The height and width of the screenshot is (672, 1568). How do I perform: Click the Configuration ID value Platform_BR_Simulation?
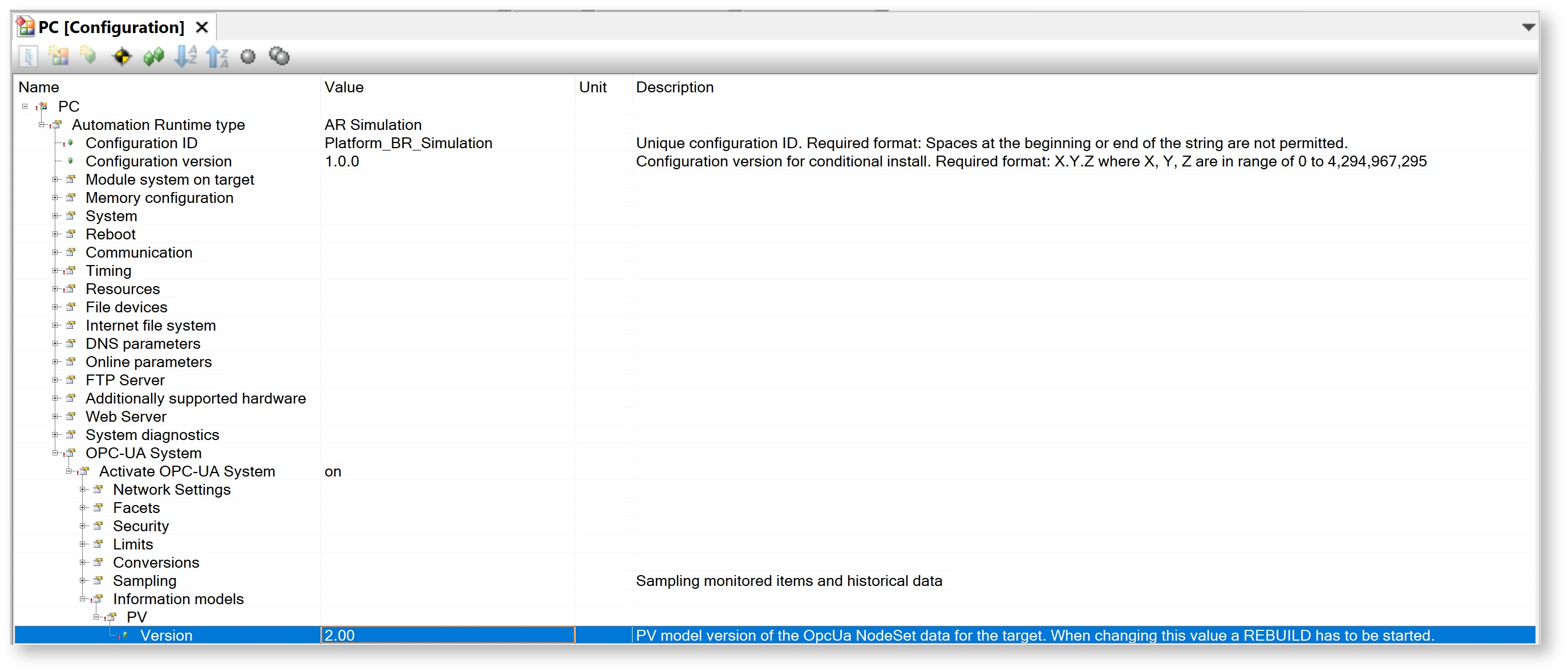[x=408, y=143]
